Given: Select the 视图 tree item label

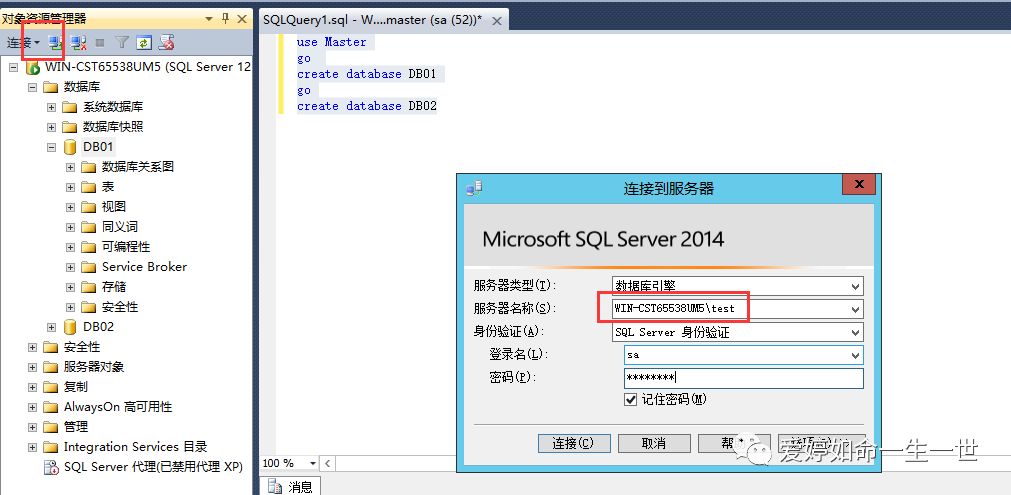Looking at the screenshot, I should 113,207.
